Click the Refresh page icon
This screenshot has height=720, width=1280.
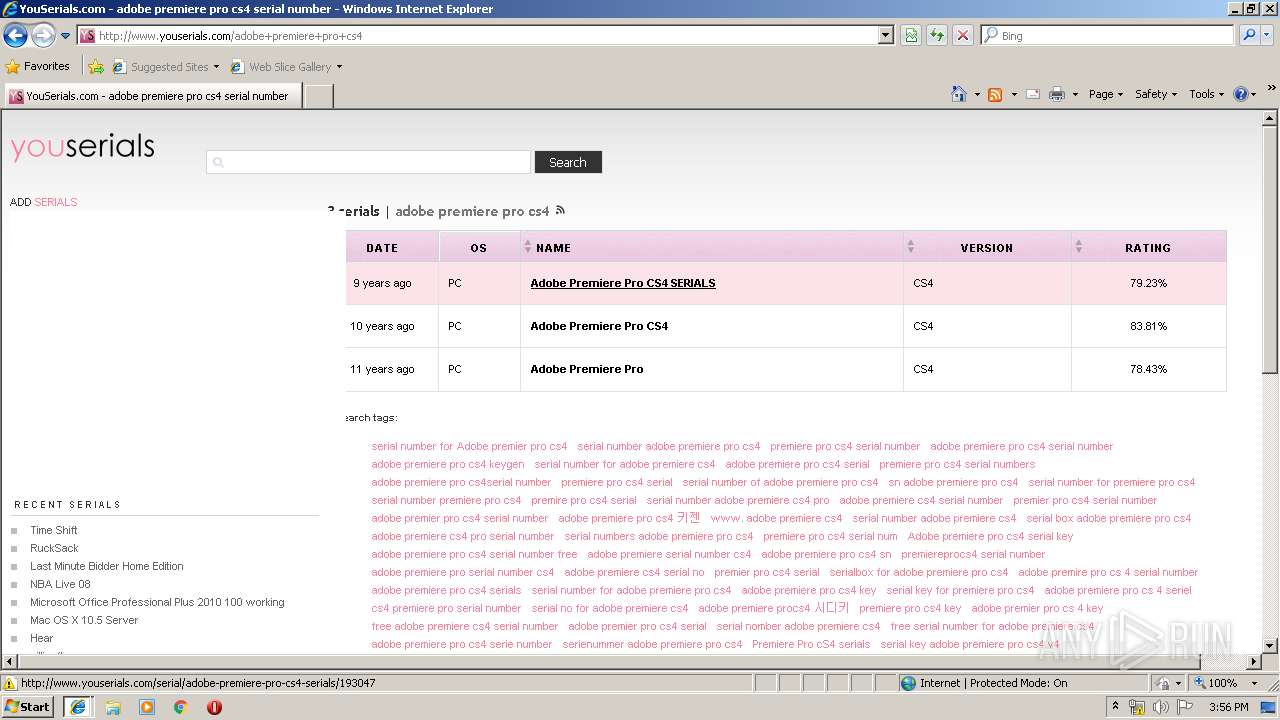pos(937,35)
